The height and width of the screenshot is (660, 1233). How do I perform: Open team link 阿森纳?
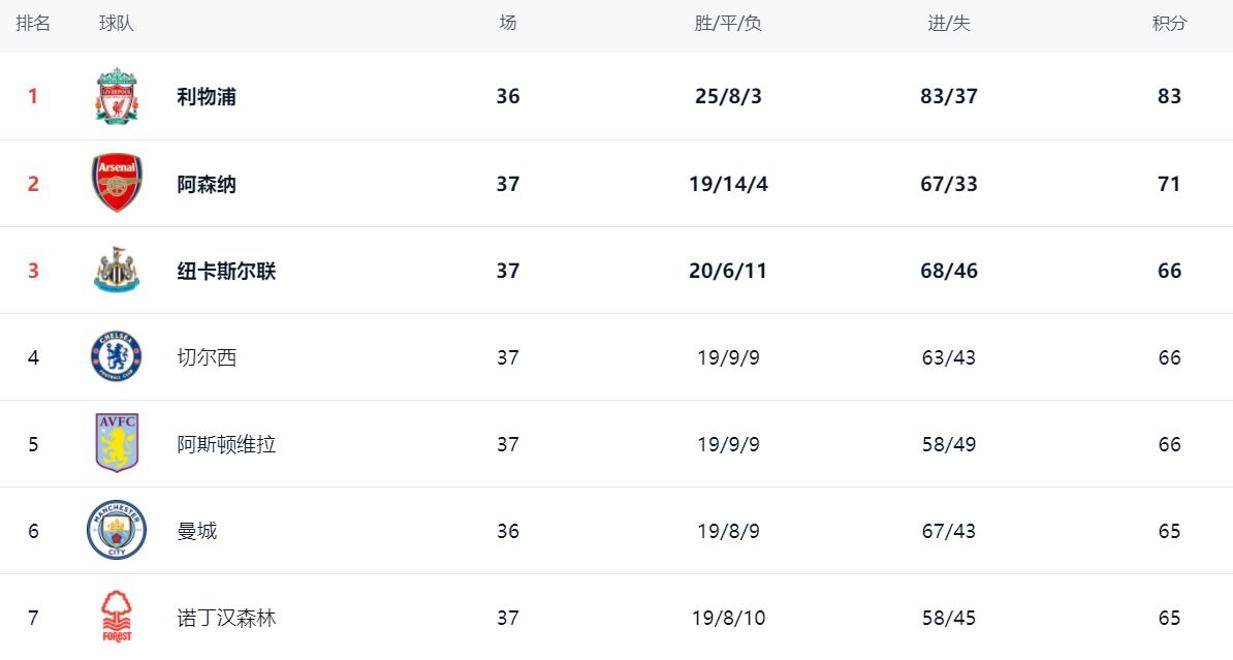(x=207, y=184)
